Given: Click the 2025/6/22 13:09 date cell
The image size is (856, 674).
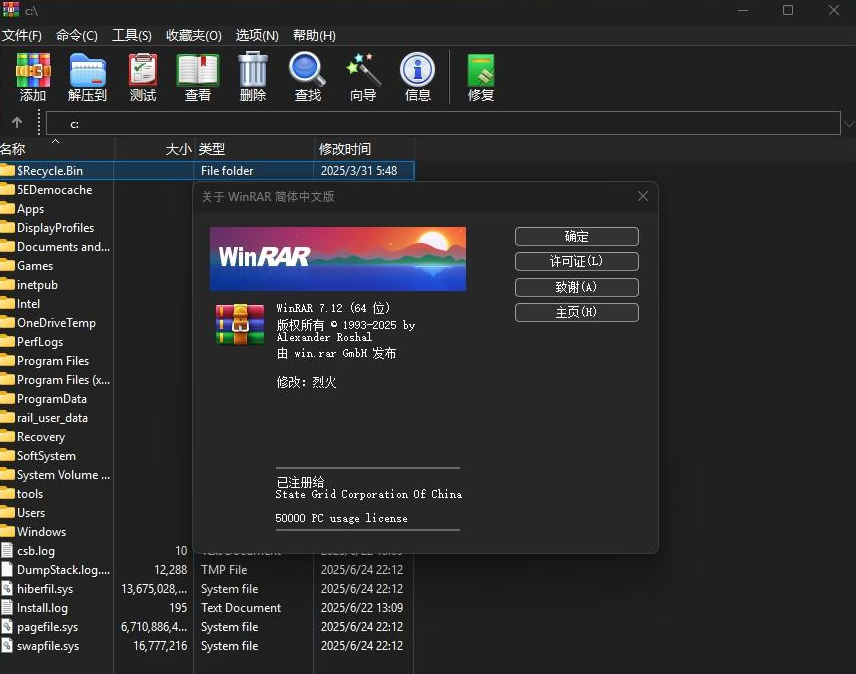Looking at the screenshot, I should coord(362,607).
